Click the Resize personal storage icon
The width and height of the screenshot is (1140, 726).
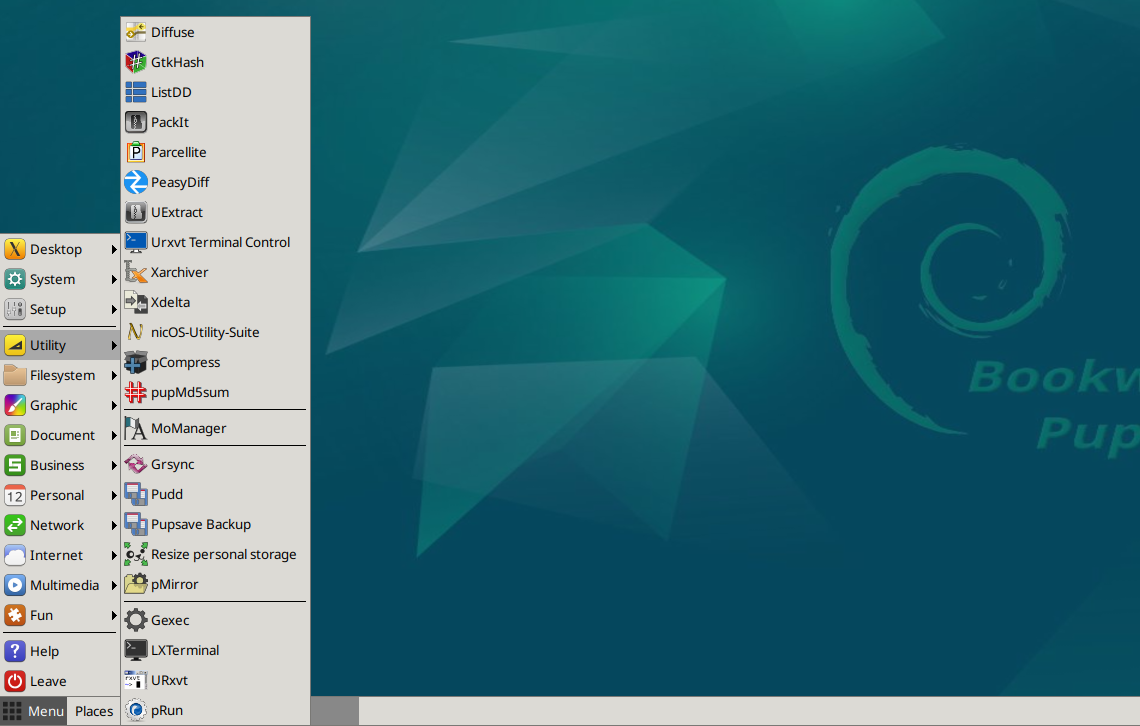point(136,554)
